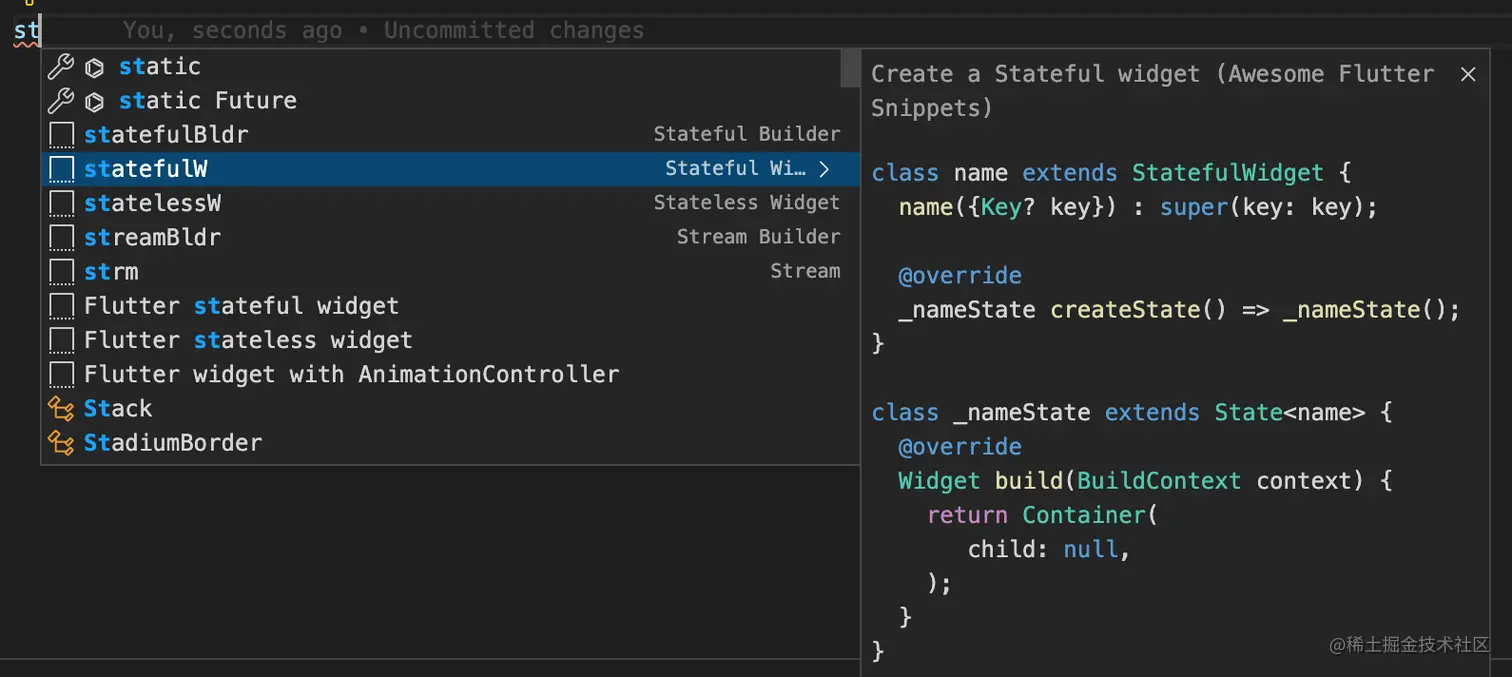Click the snippet icon for statelessW
1512x677 pixels.
click(x=62, y=203)
